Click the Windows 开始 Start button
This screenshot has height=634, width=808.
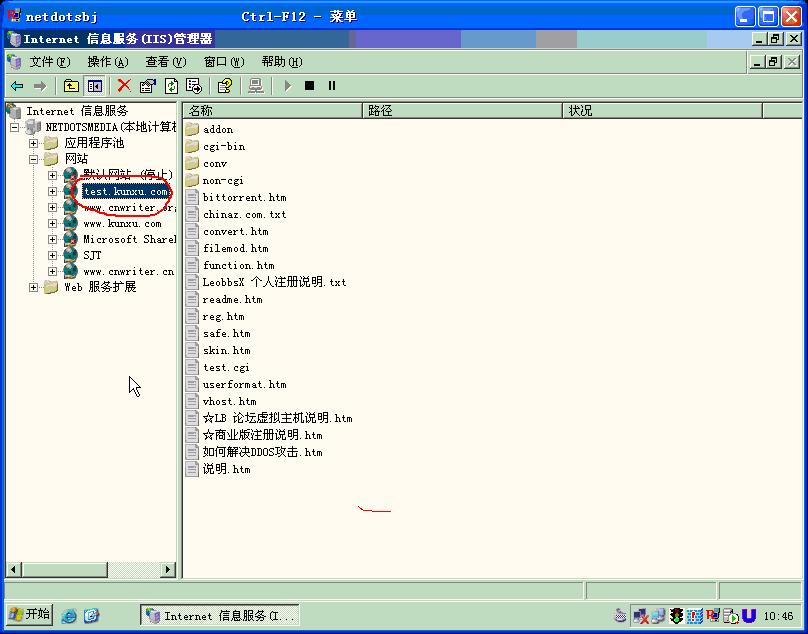tap(30, 614)
